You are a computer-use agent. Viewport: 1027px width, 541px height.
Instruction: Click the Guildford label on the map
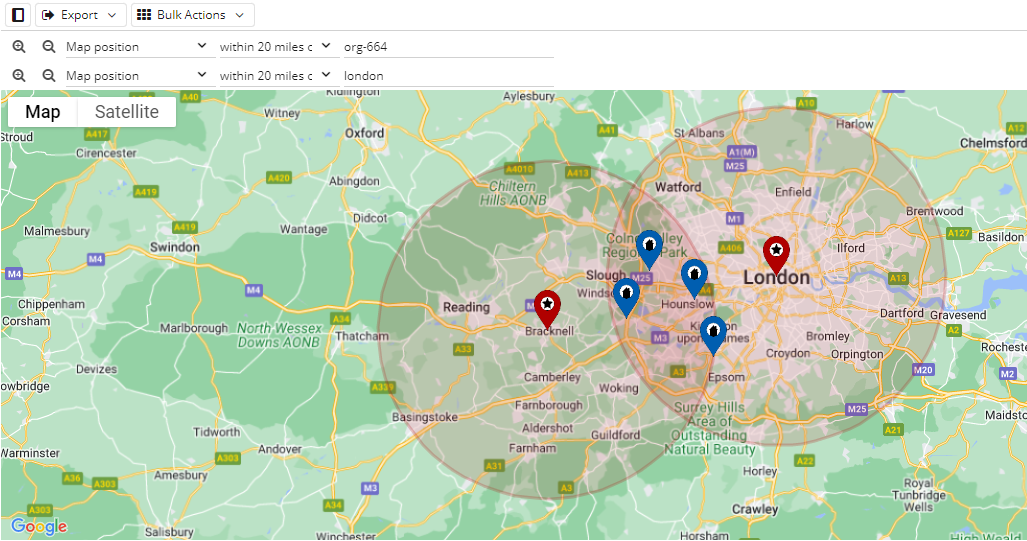point(616,435)
